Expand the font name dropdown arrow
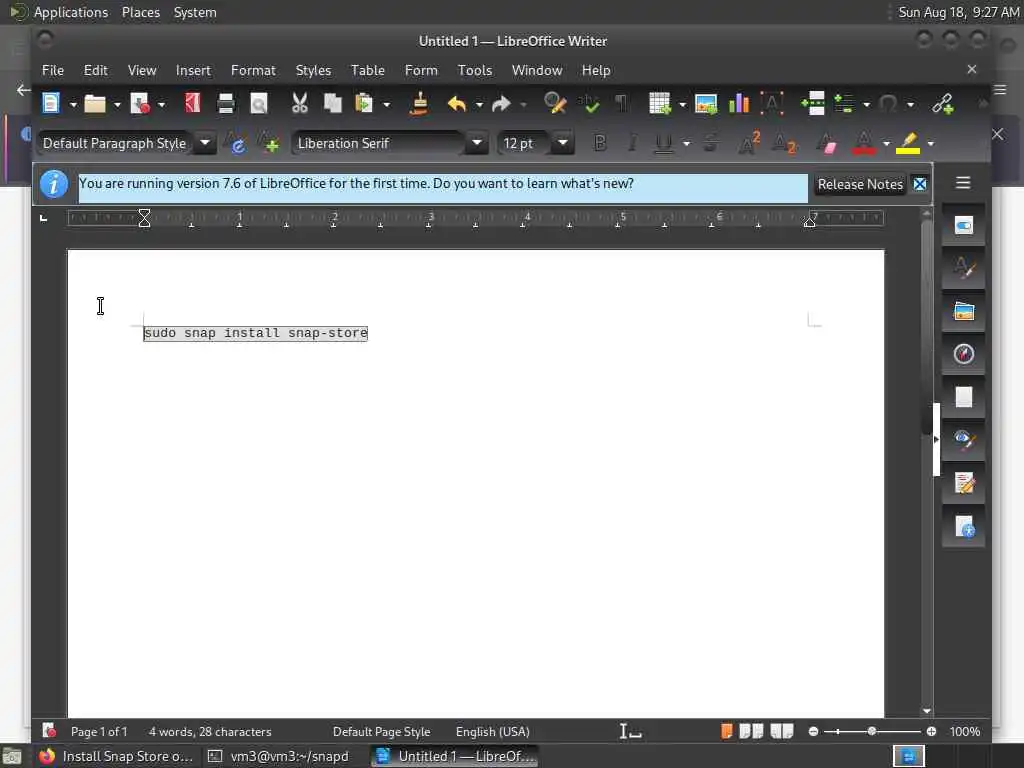The width and height of the screenshot is (1024, 768). click(477, 143)
